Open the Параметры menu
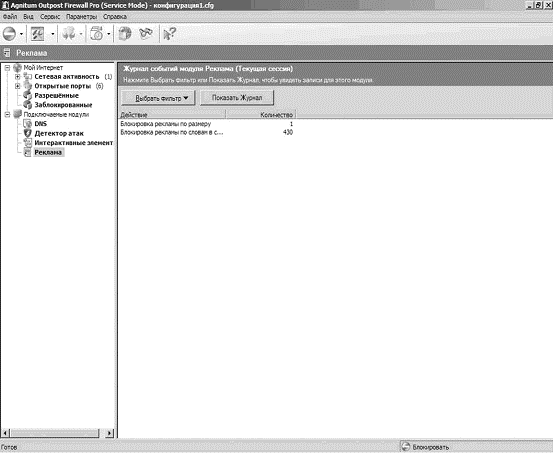This screenshot has height=453, width=553. pos(81,17)
